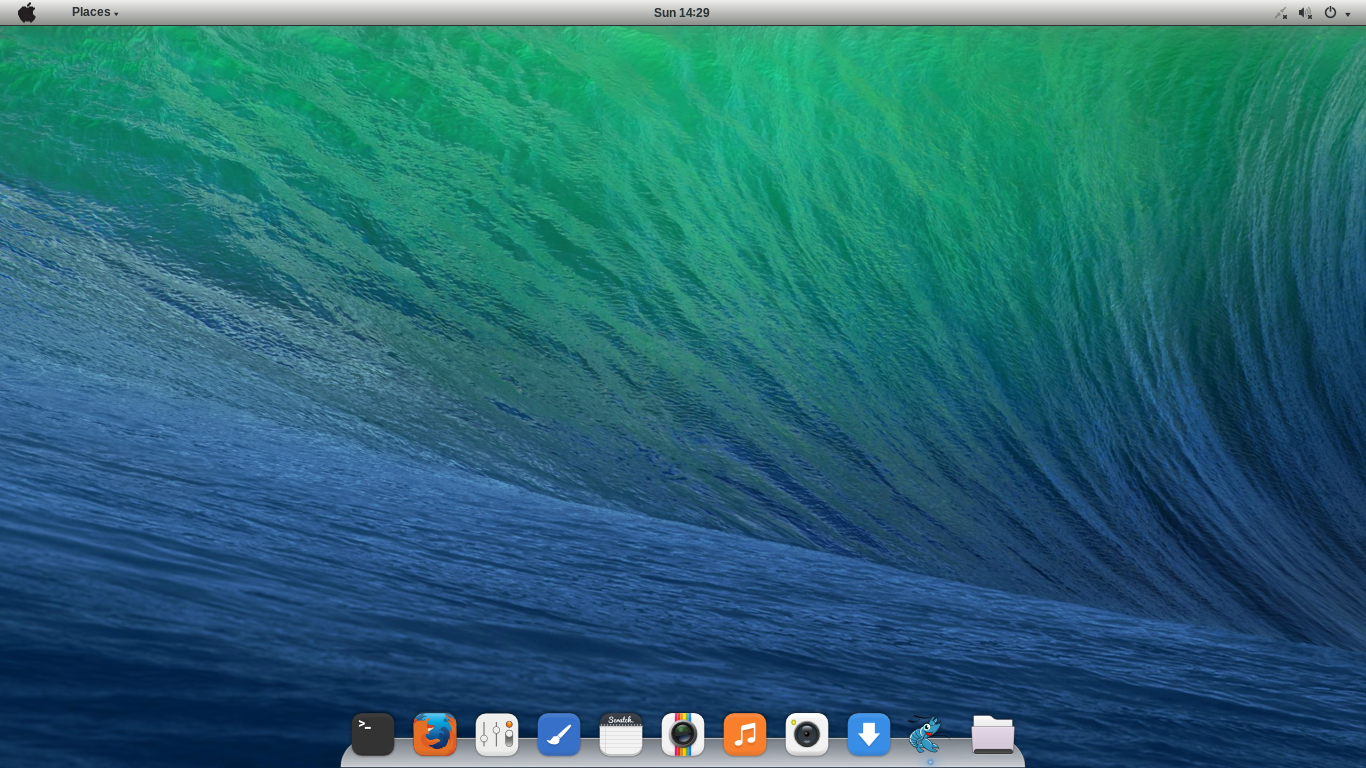Launch the blue paintbrush app in dock
Viewport: 1366px width, 768px height.
(559, 734)
